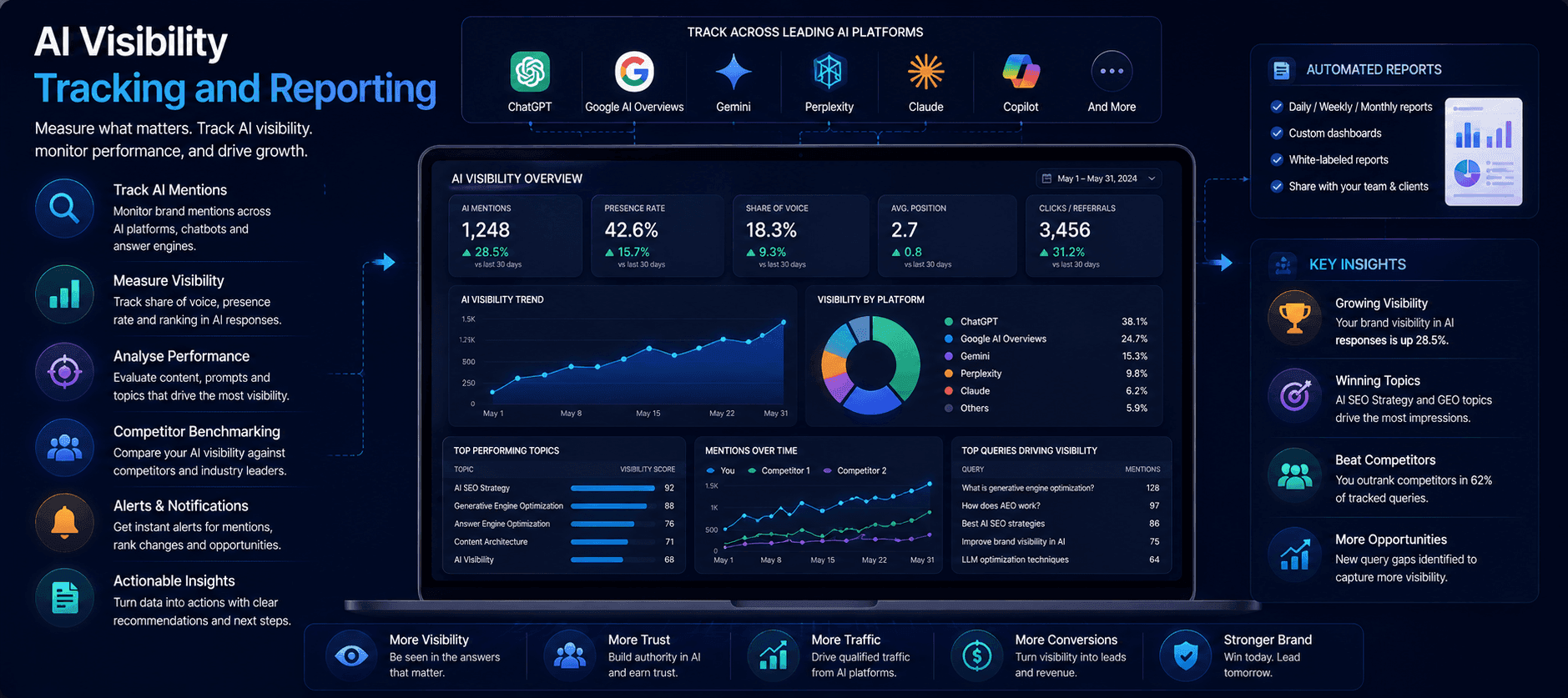The height and width of the screenshot is (698, 1568).
Task: Open the Presence Rate 42.6% metric card
Action: [658, 236]
